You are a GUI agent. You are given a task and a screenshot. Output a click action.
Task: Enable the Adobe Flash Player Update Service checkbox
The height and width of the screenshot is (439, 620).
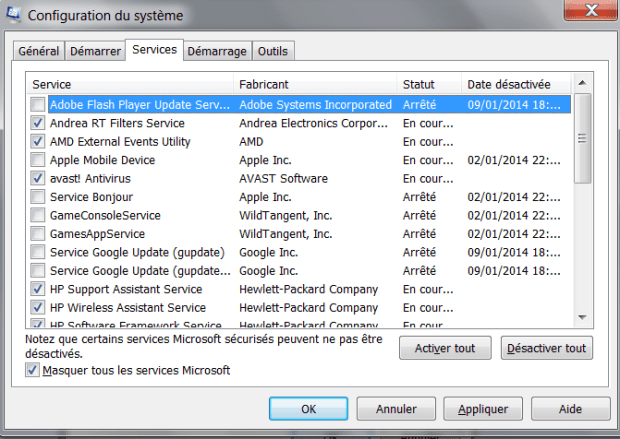tap(37, 105)
